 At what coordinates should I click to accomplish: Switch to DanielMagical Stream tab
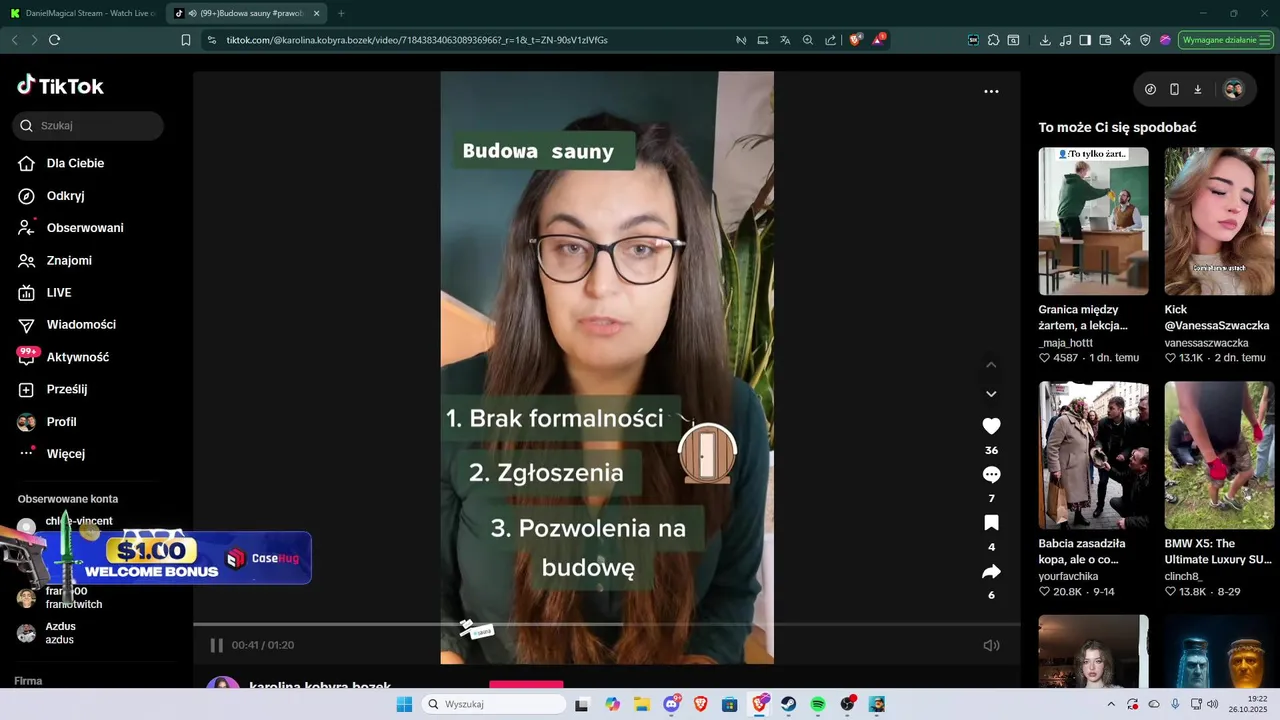click(x=83, y=13)
